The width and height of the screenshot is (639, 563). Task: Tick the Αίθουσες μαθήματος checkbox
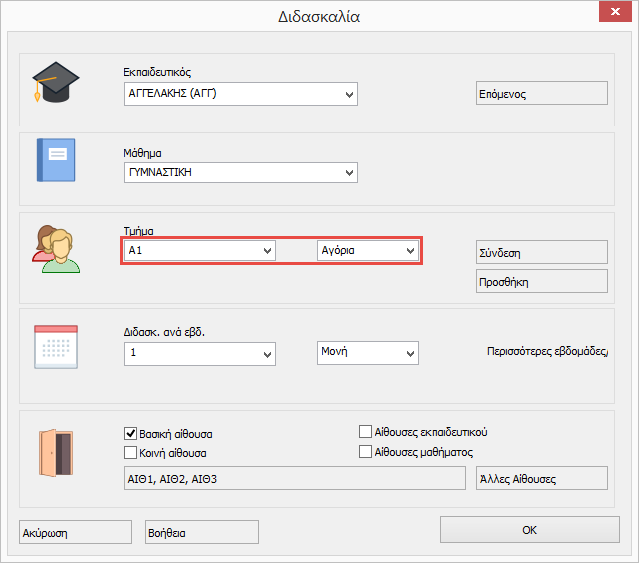coord(366,452)
